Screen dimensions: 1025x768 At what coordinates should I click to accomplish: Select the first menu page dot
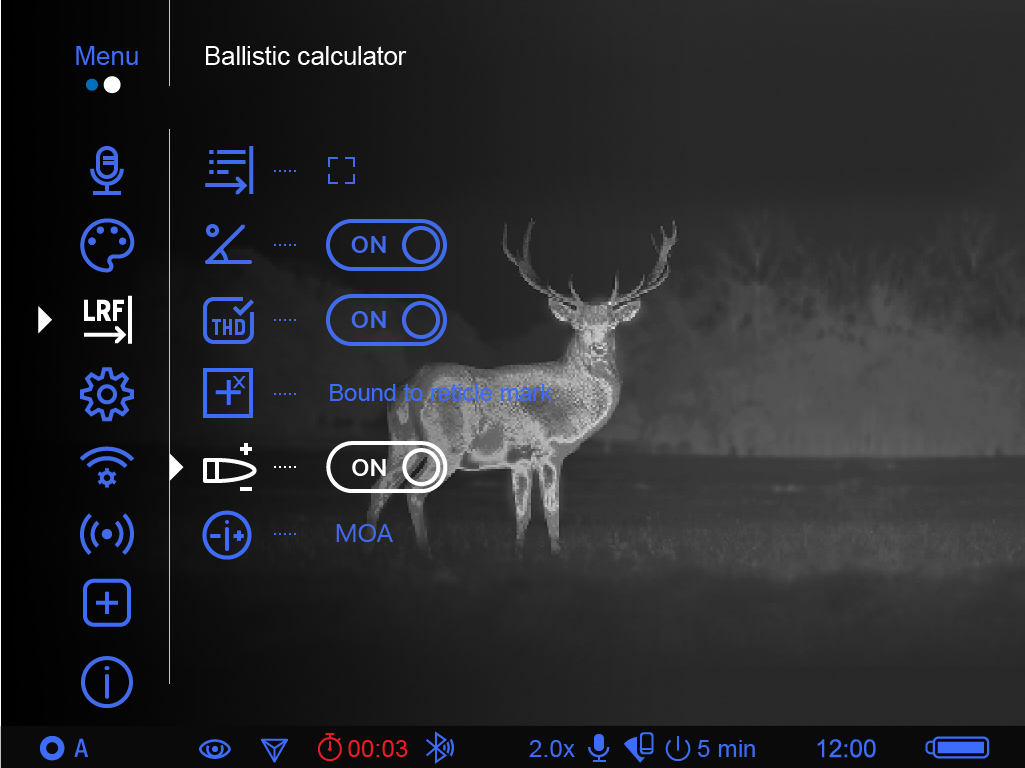click(92, 85)
